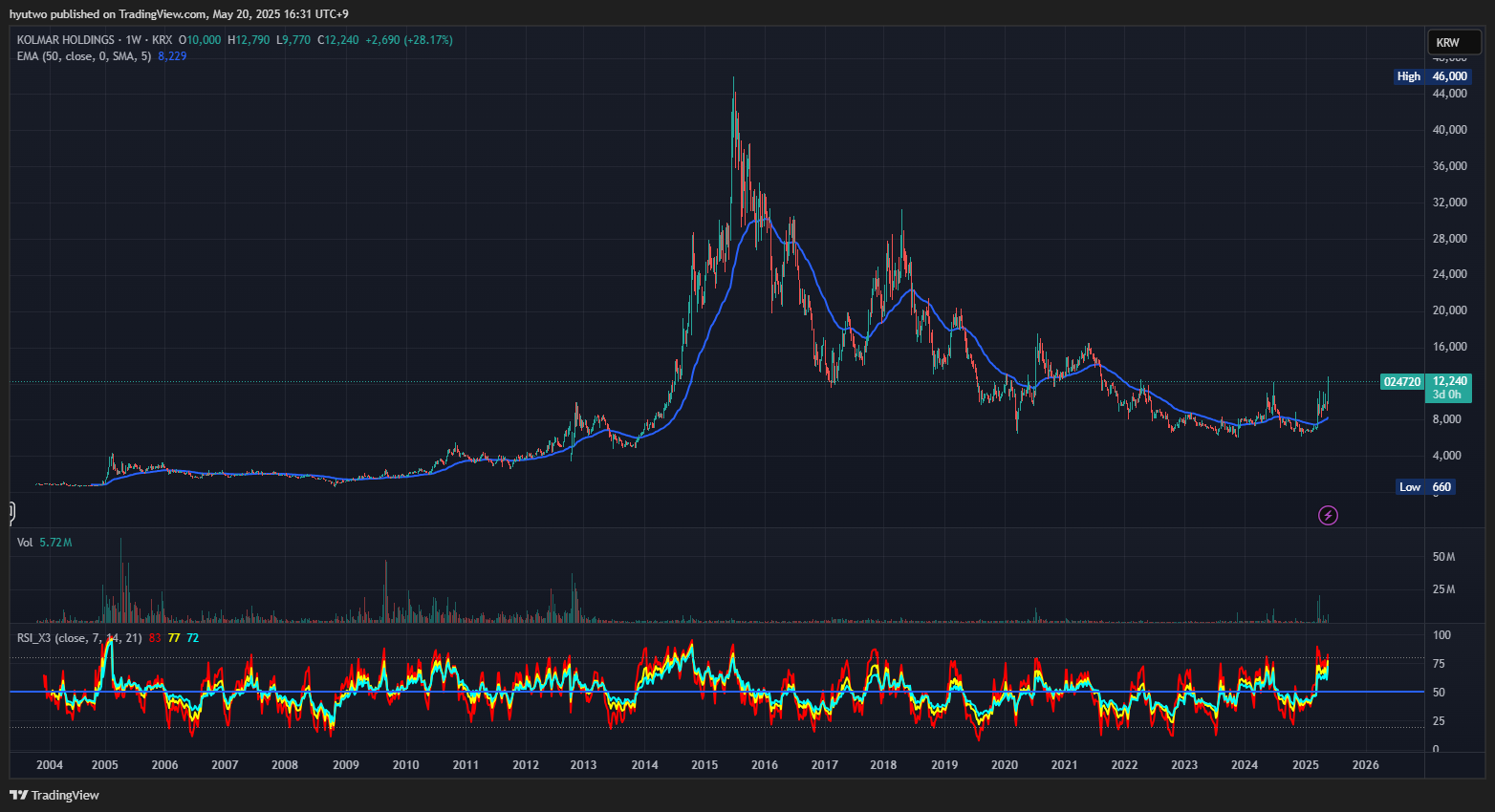Click the 32,000 price axis label
Screen dimensions: 1495x812
click(1450, 203)
